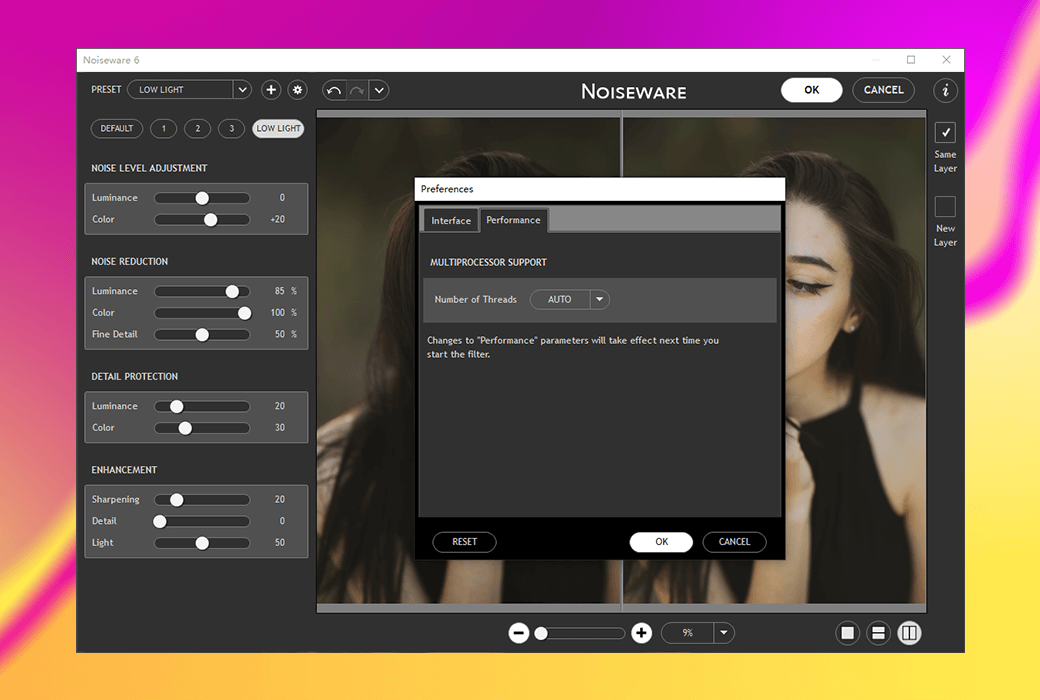Adjust the Enhancement Detail slider
This screenshot has height=700, width=1040.
click(x=202, y=522)
